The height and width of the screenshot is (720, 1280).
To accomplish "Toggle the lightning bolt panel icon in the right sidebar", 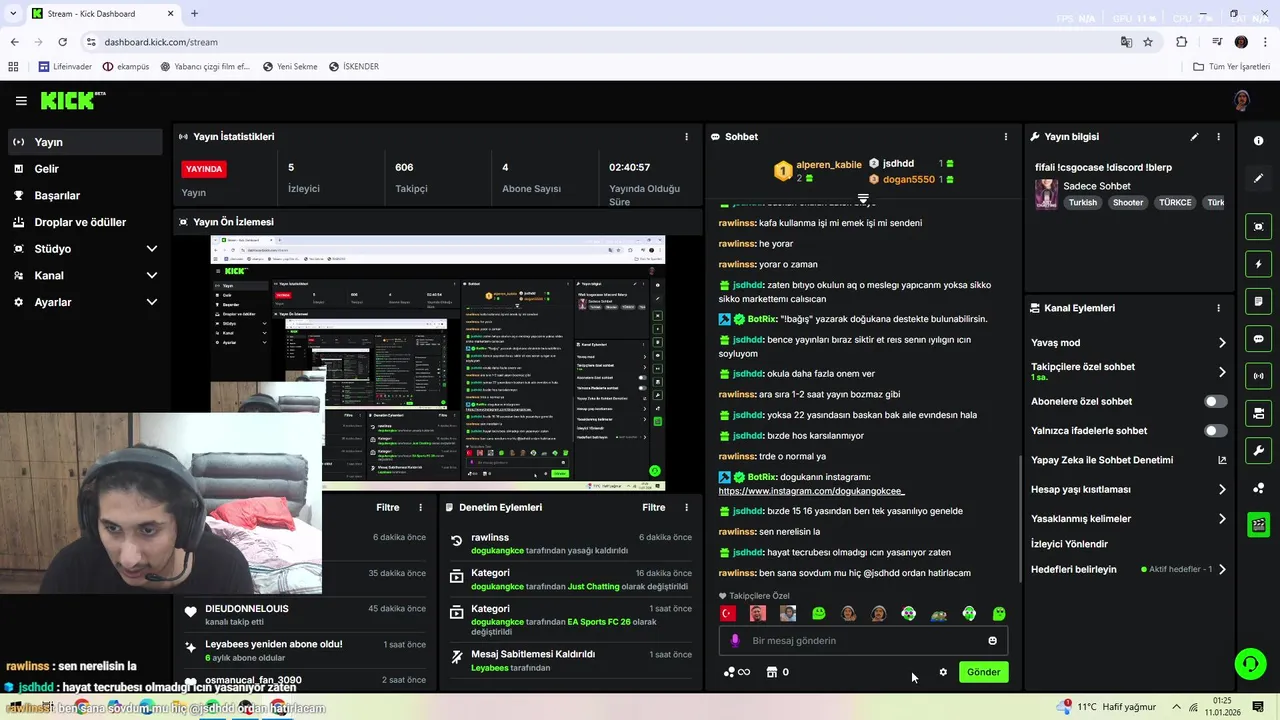I will (x=1259, y=264).
